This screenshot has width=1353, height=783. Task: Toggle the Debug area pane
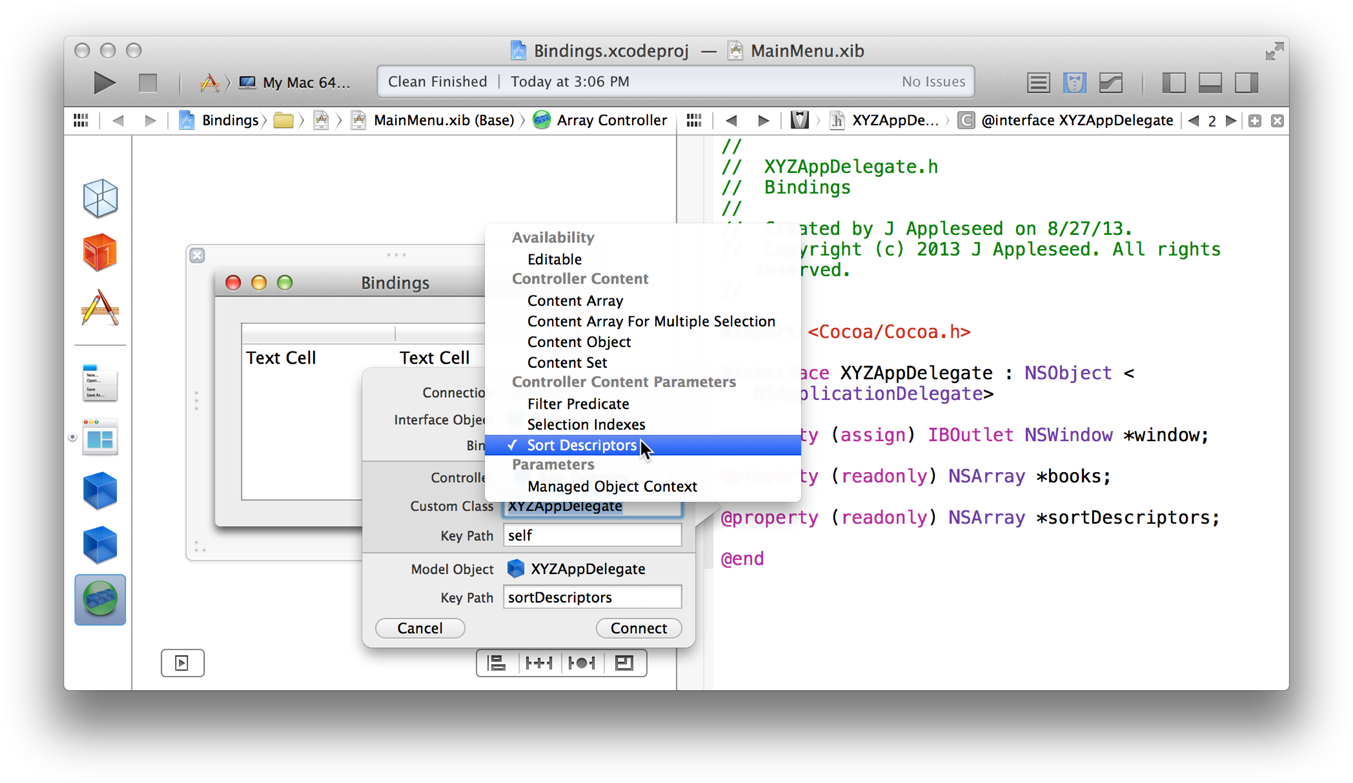1210,83
